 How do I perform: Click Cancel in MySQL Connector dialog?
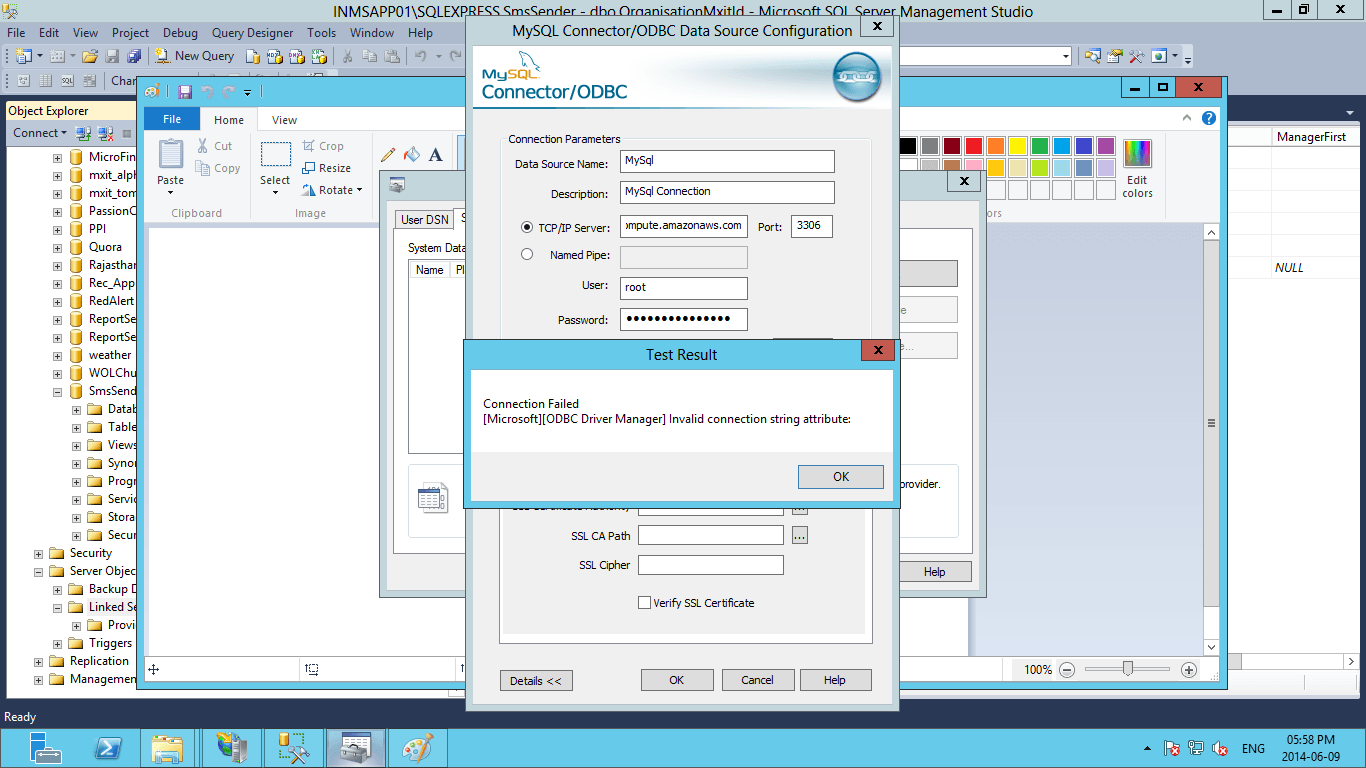click(758, 680)
